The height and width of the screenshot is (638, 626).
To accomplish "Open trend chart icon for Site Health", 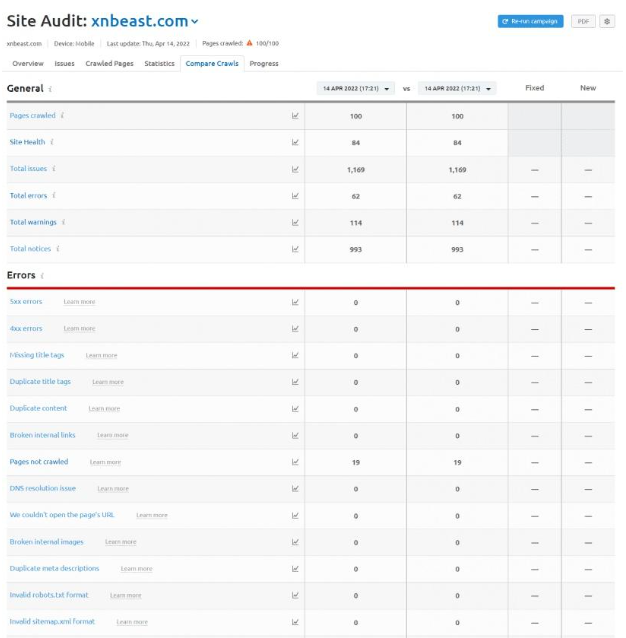I will 295,142.
